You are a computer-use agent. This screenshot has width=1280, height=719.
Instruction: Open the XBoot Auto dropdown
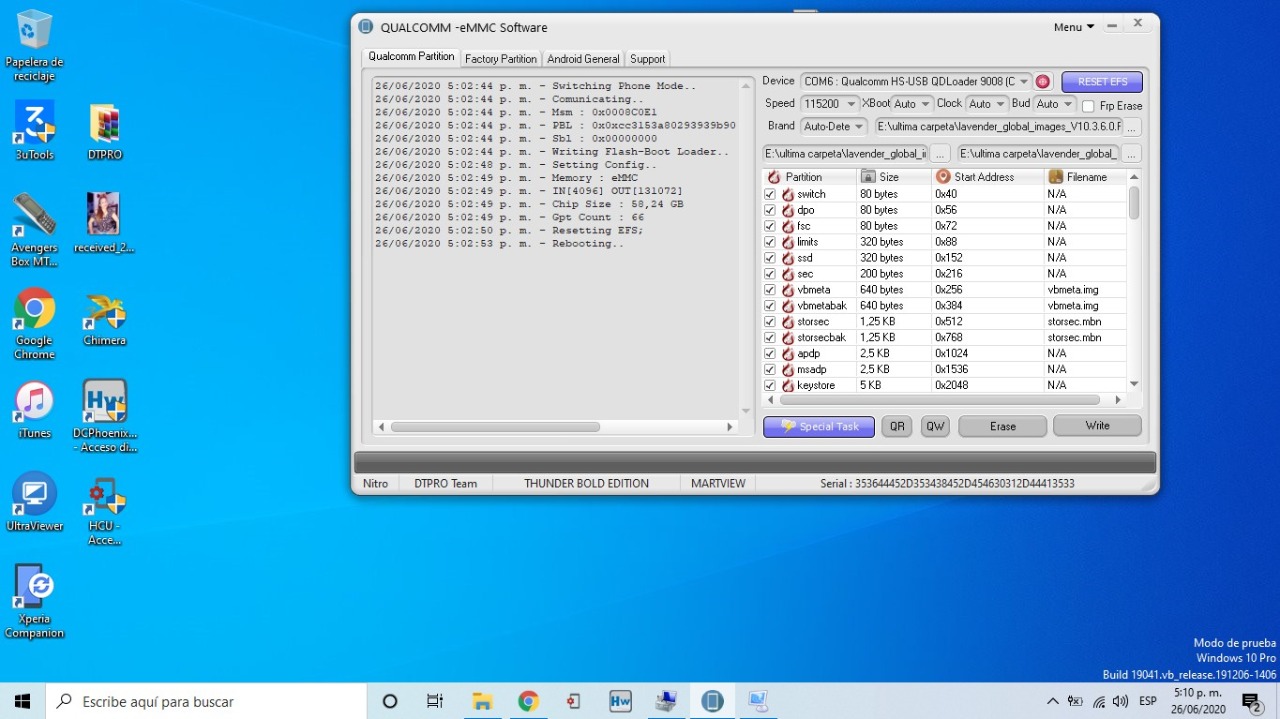tap(912, 104)
